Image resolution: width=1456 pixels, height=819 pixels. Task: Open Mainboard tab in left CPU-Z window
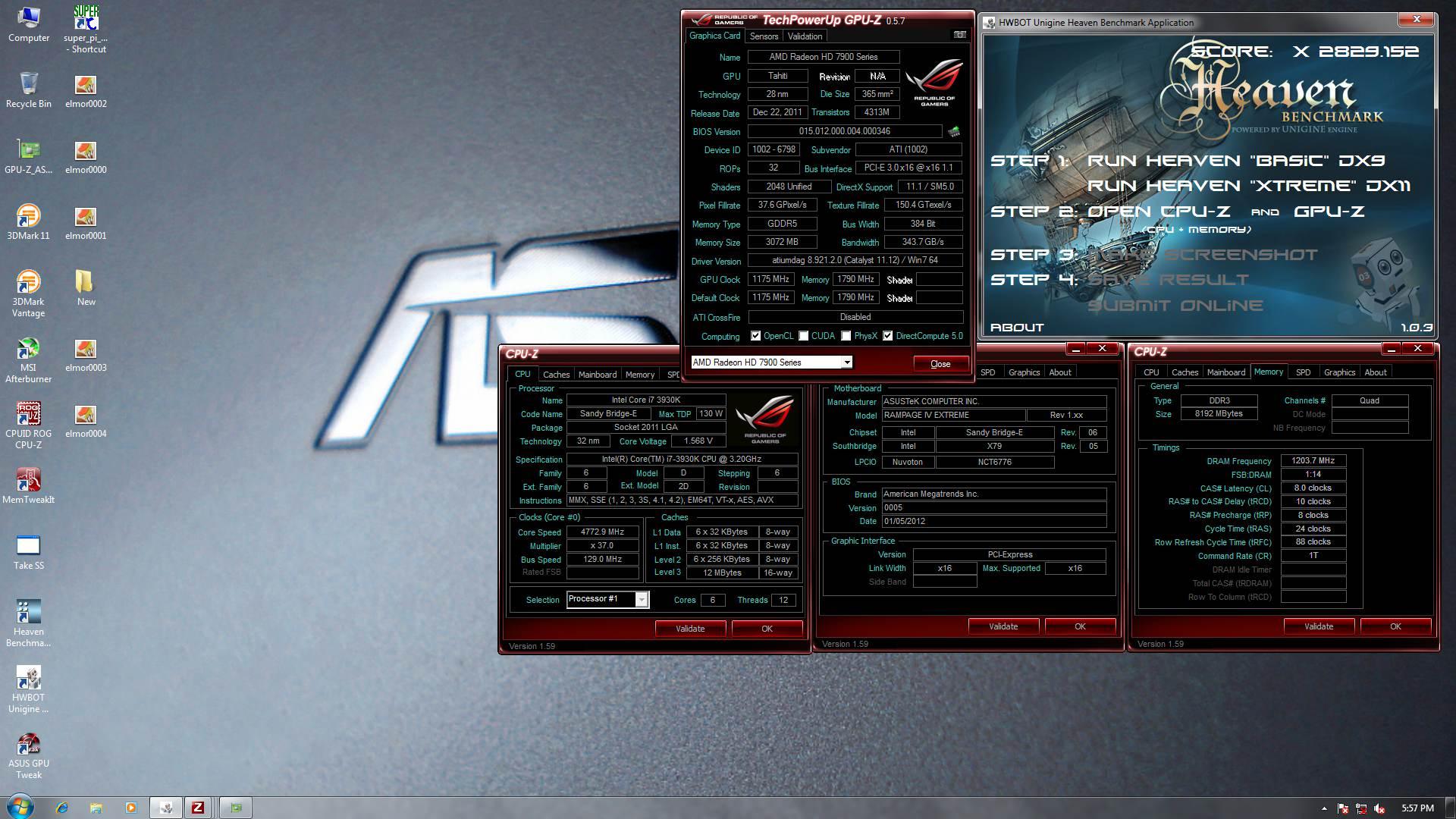point(598,375)
